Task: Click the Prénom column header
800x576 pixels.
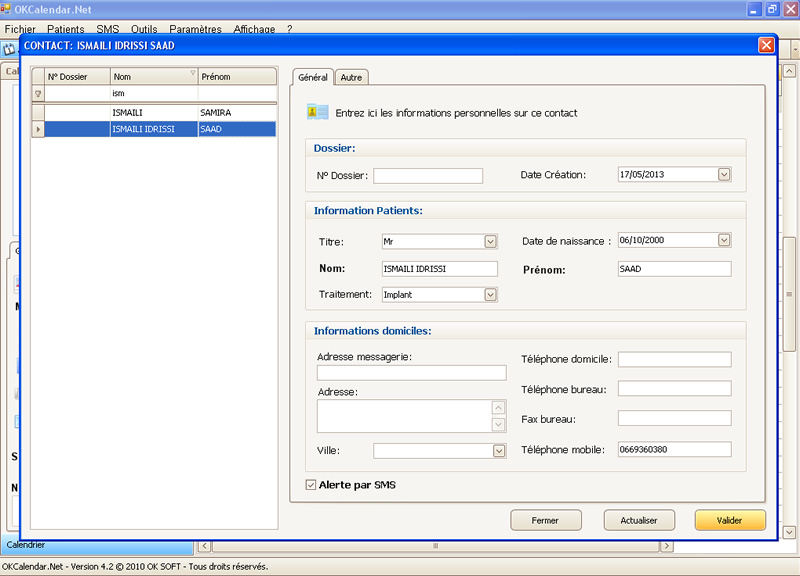Action: pos(237,77)
